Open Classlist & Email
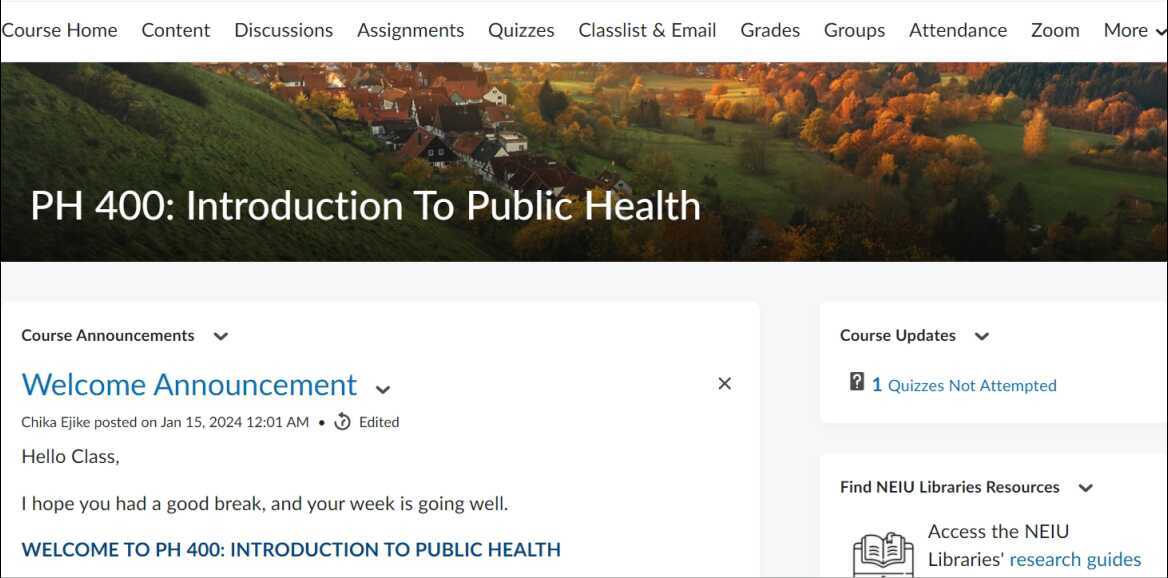 point(647,30)
